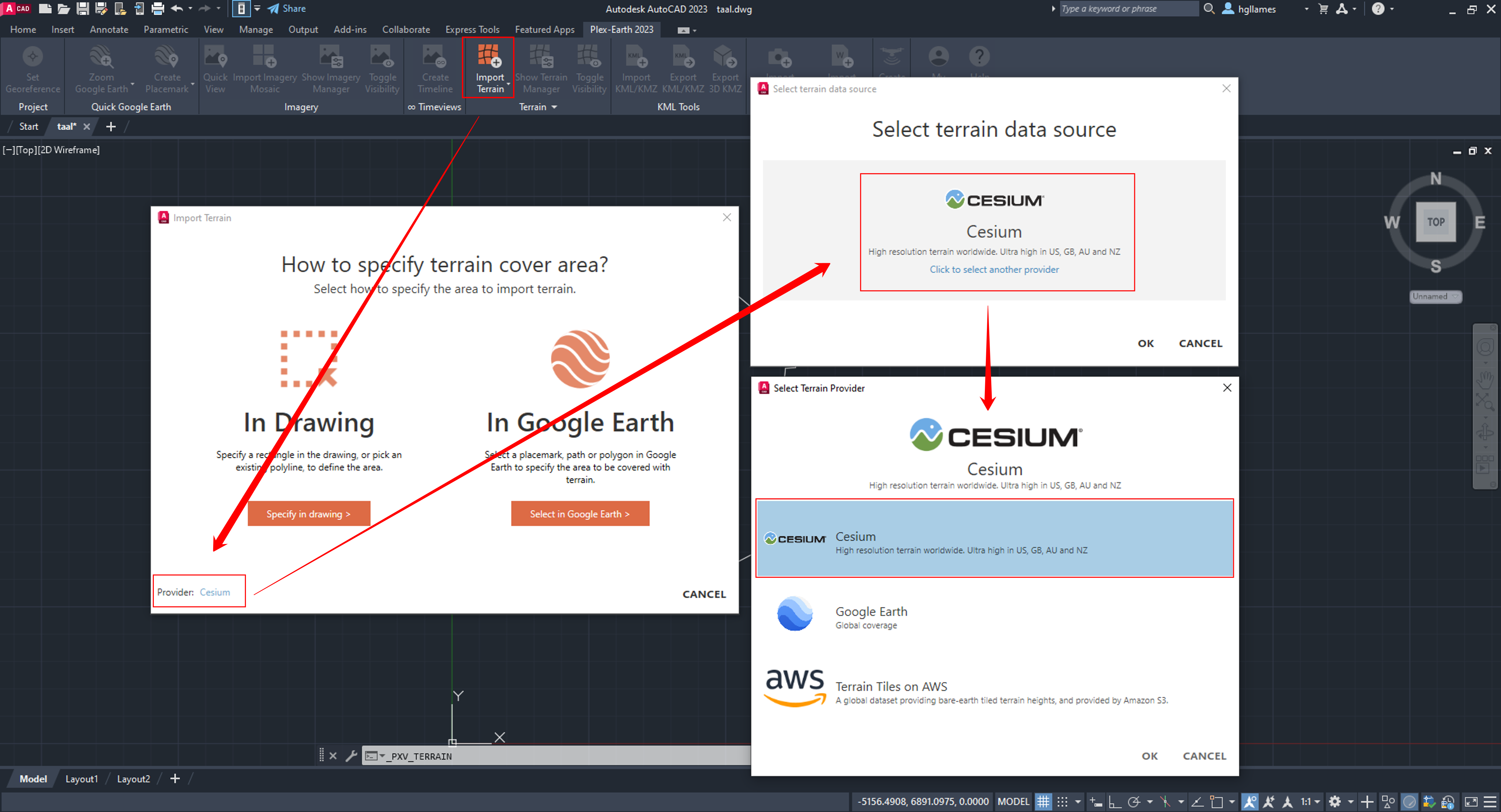The width and height of the screenshot is (1501, 812).
Task: Open the Featured Apps ribbon tab
Action: 544,29
